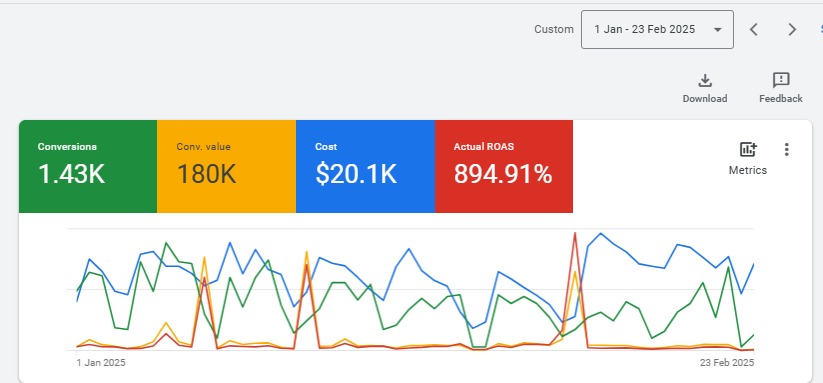Viewport: 823px width, 383px height.
Task: Open the Feedback icon
Action: [x=781, y=80]
